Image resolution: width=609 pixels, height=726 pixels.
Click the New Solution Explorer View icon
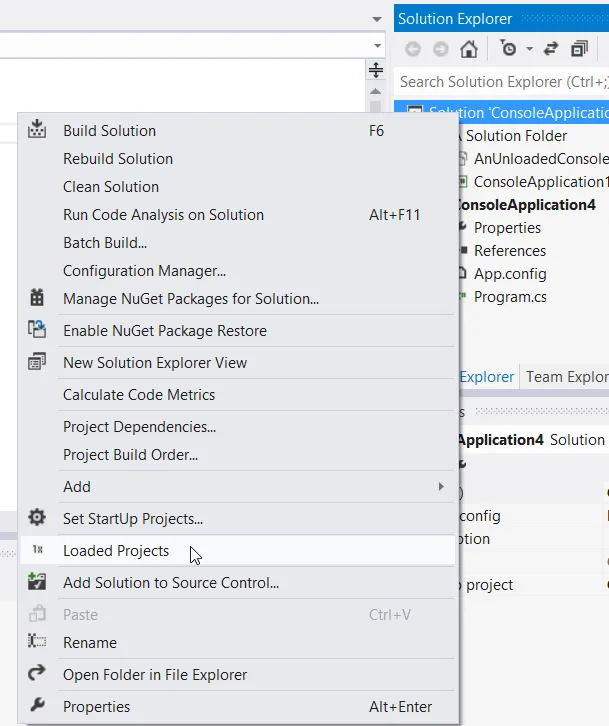[x=37, y=362]
